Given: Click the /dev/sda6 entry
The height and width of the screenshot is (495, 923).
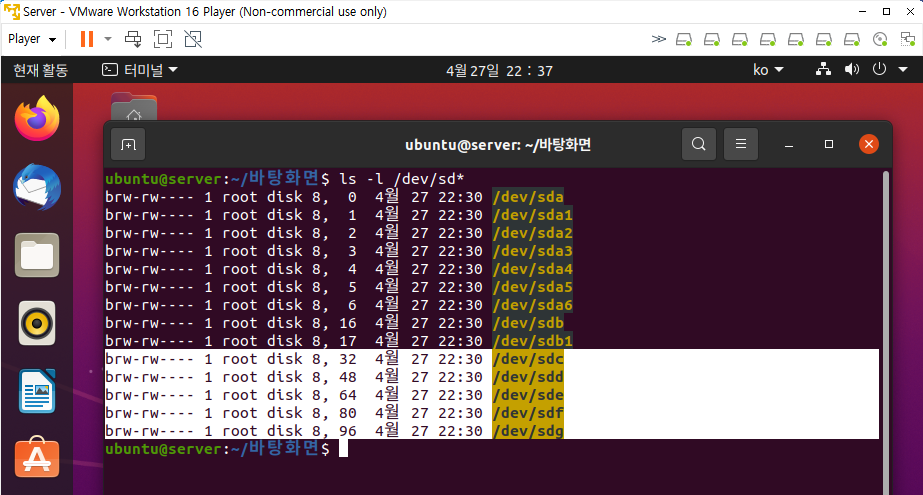Looking at the screenshot, I should (533, 305).
